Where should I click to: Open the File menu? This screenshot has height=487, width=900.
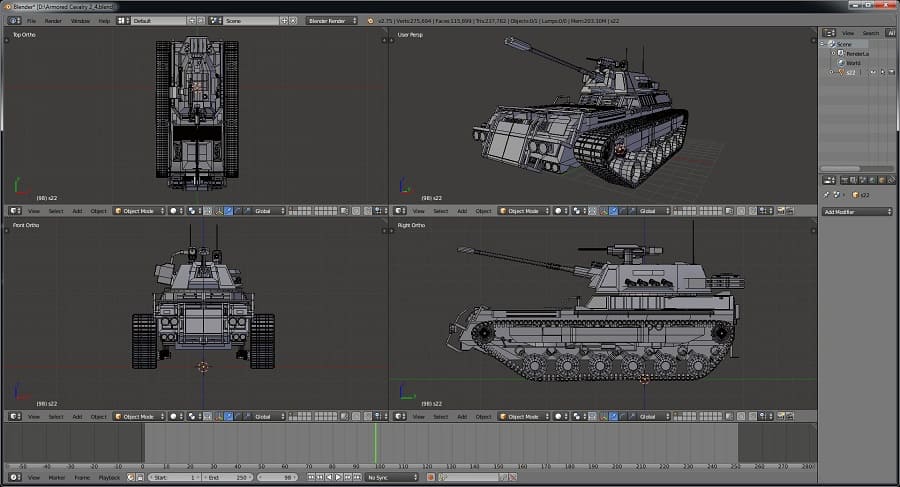point(31,20)
